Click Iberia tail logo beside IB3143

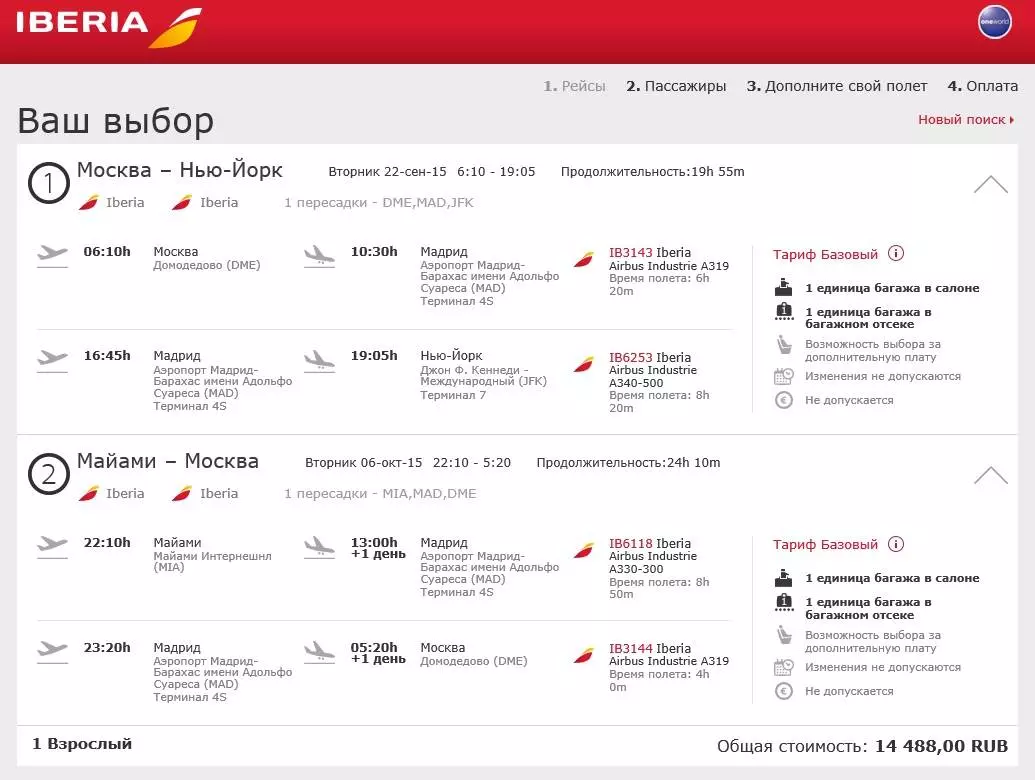584,259
